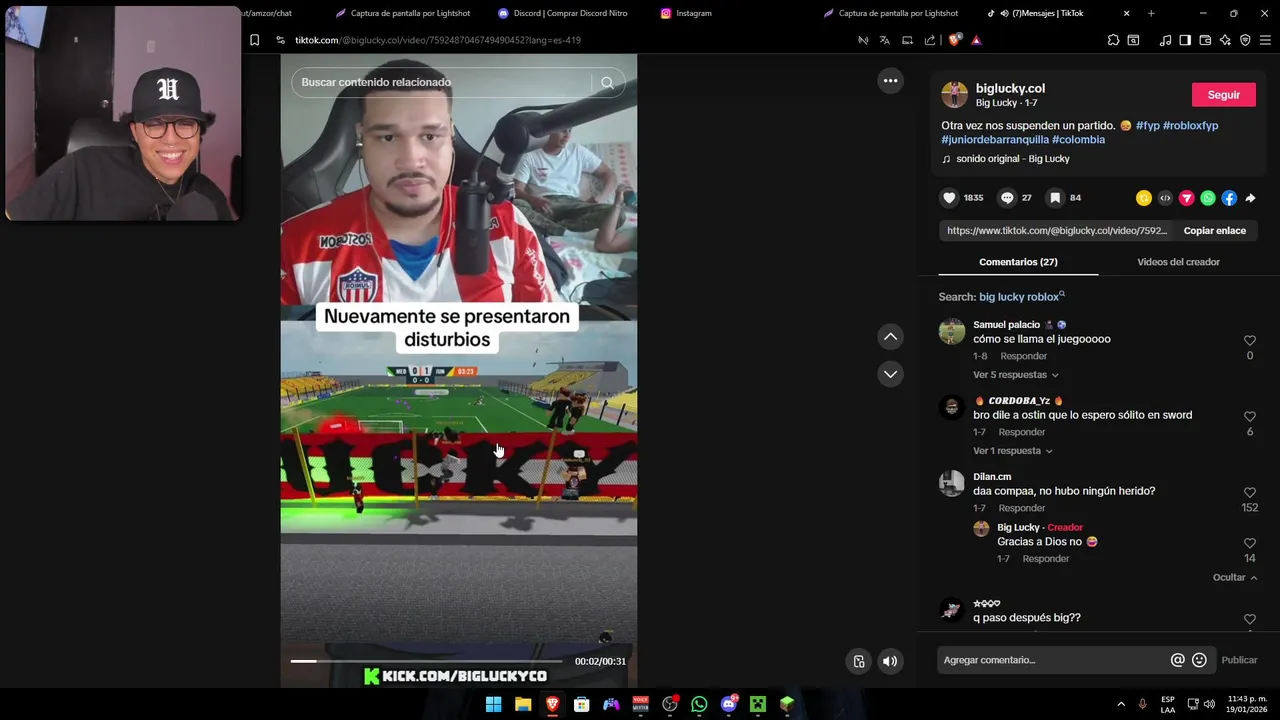Open 'sonido original - Big Lucky' sound
1280x720 pixels.
coord(1012,159)
